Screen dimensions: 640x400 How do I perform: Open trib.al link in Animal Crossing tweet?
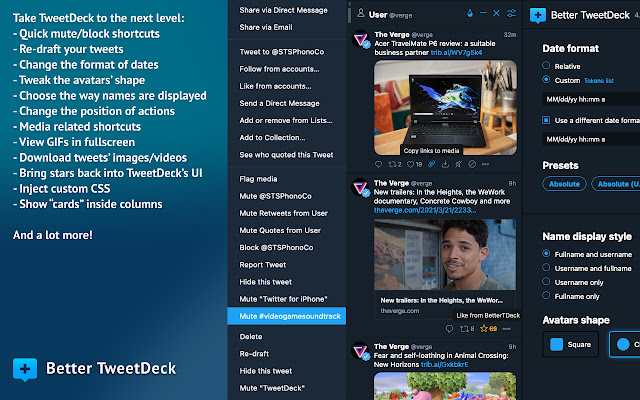(444, 364)
